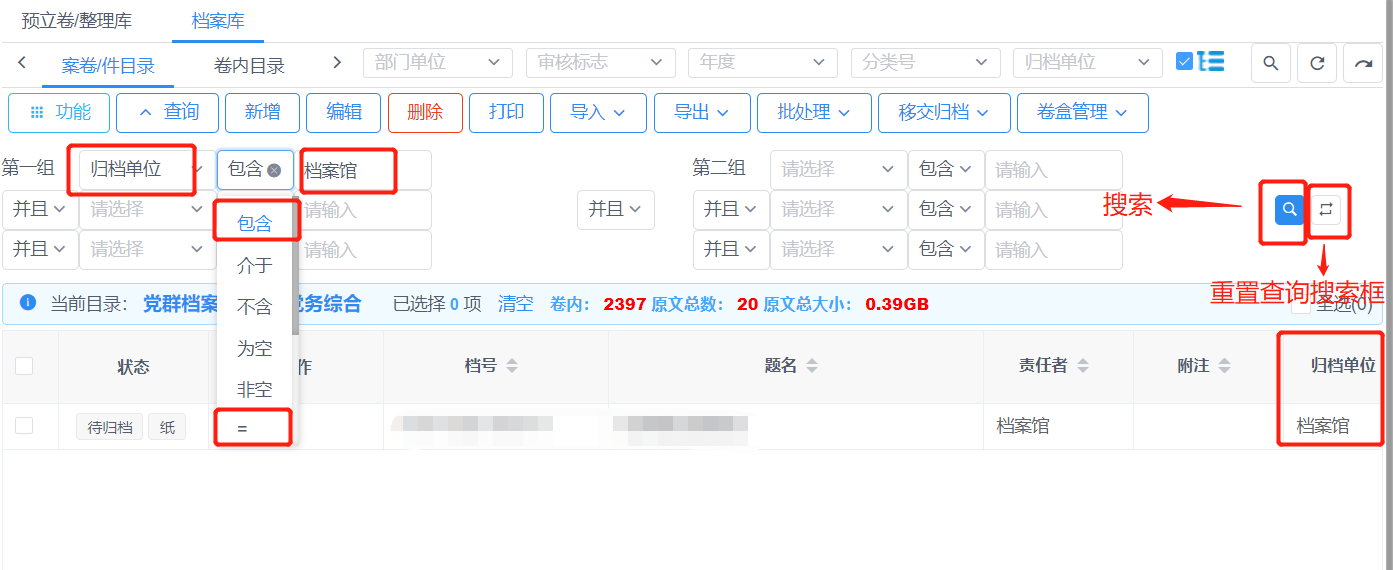Select the first row checkbox
Screen dimensions: 1393x570
pyautogui.click(x=24, y=426)
